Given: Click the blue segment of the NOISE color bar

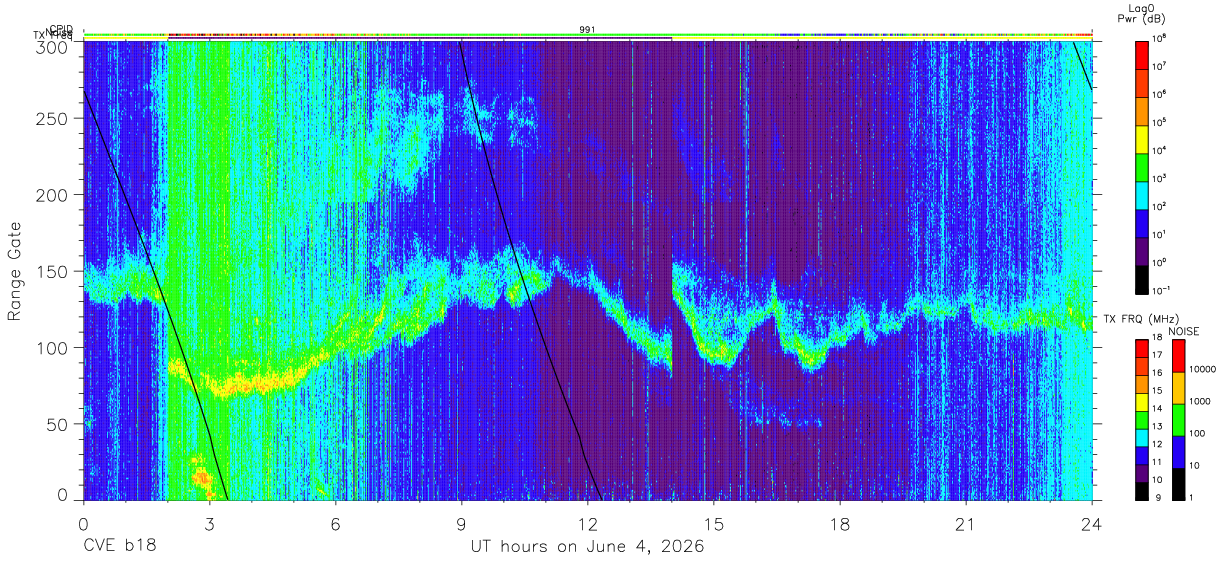Looking at the screenshot, I should tap(1179, 451).
